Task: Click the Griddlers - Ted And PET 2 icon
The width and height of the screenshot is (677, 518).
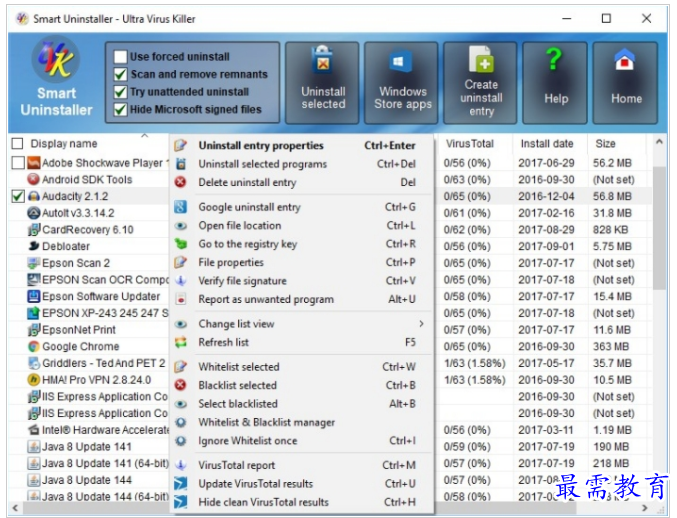Action: point(33,363)
